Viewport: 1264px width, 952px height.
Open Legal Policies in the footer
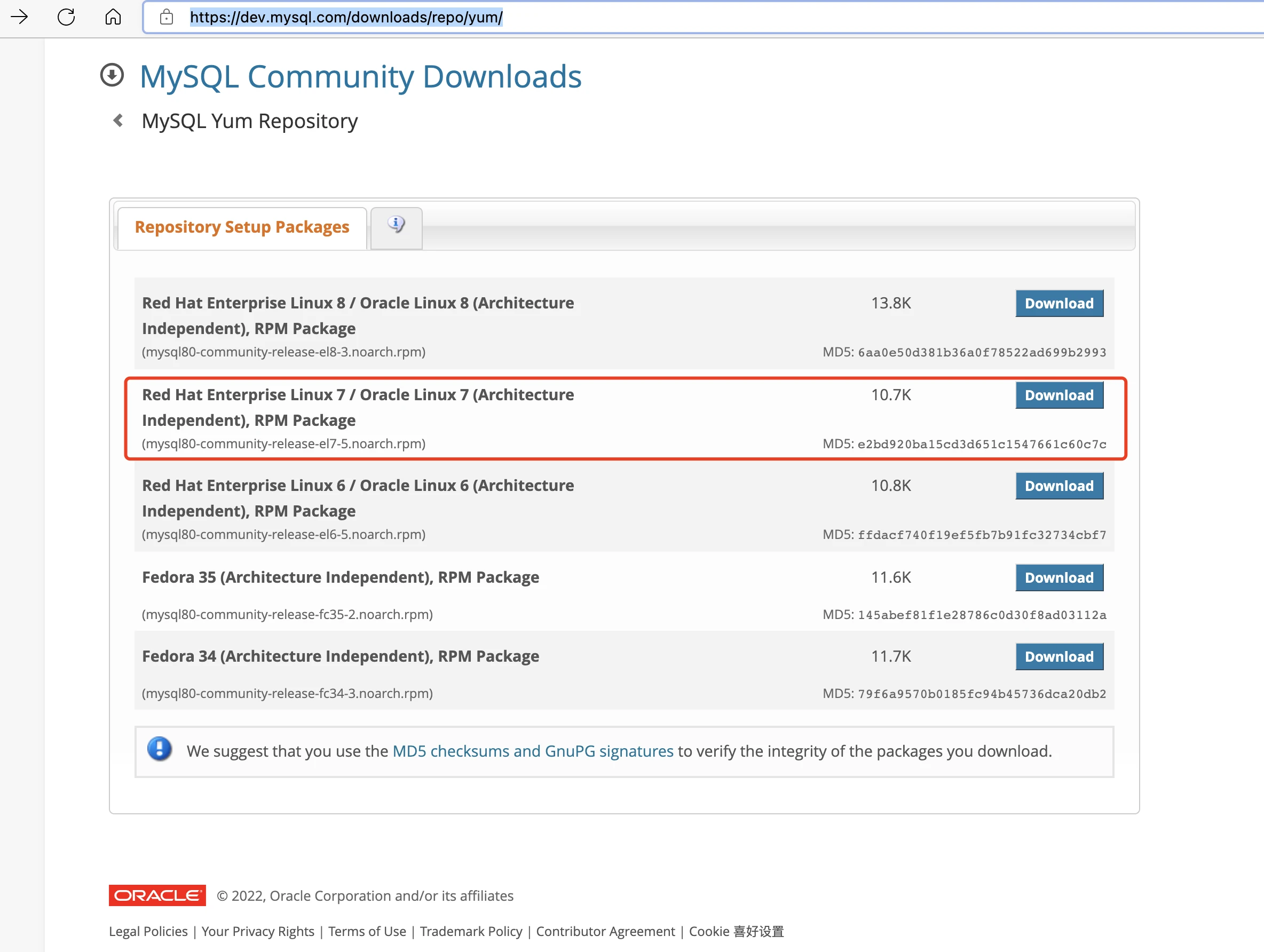coord(148,931)
